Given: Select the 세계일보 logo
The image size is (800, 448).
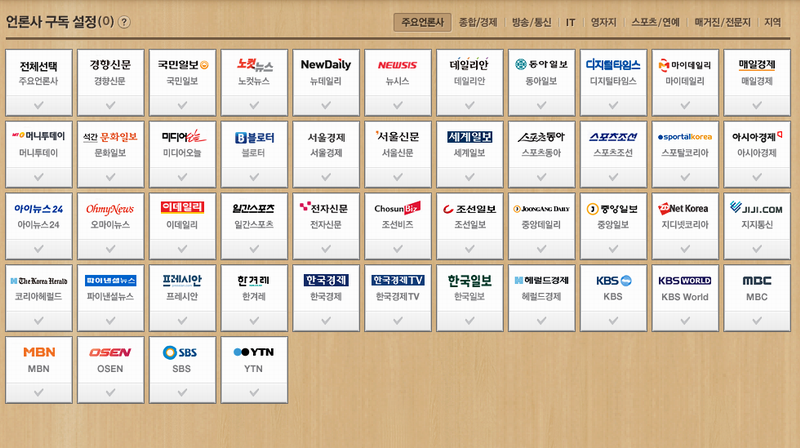Looking at the screenshot, I should [469, 137].
